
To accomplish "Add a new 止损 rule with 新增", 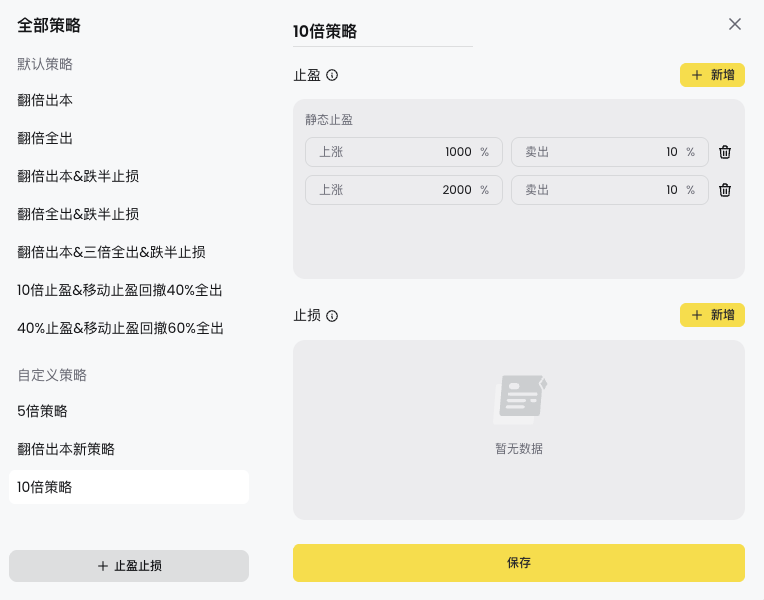I will pos(712,315).
